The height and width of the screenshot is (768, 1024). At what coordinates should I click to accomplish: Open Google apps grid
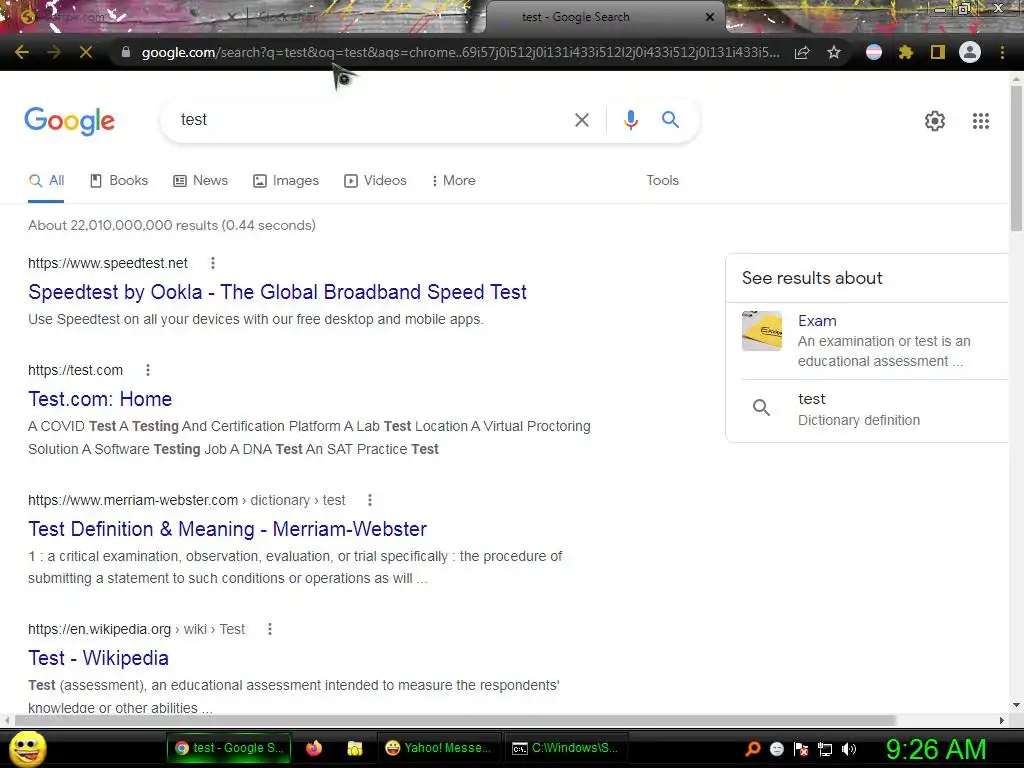tap(981, 121)
